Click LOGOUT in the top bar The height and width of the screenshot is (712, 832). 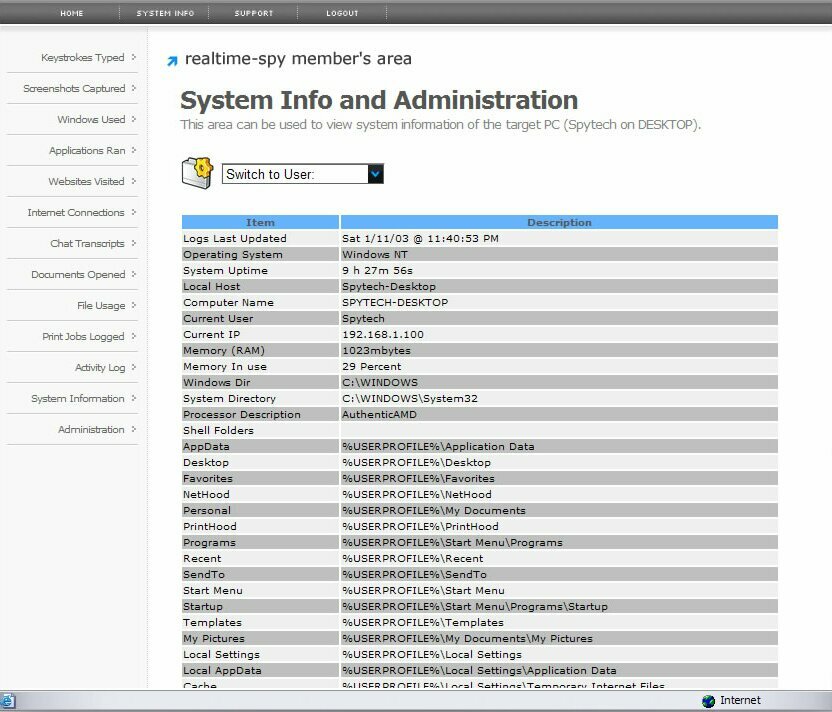342,13
